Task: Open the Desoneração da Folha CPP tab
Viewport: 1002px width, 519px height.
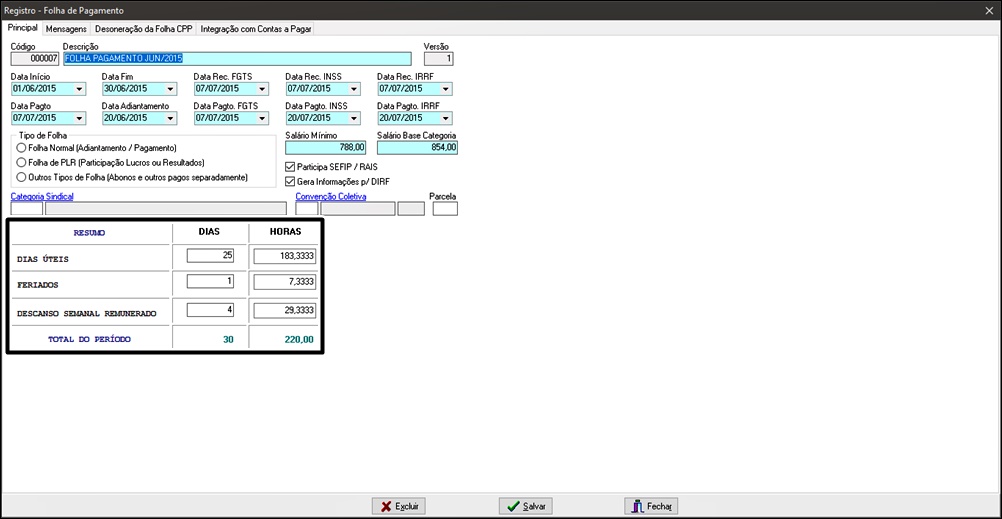Action: pyautogui.click(x=144, y=29)
